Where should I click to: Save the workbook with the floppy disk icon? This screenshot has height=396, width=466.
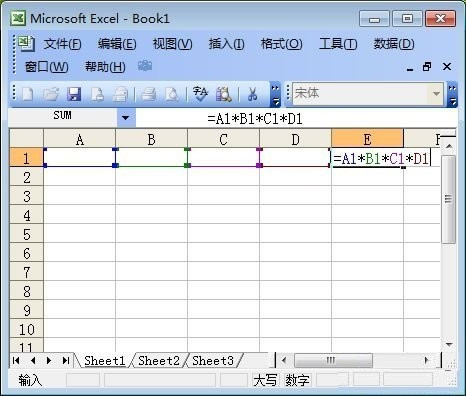[x=74, y=94]
